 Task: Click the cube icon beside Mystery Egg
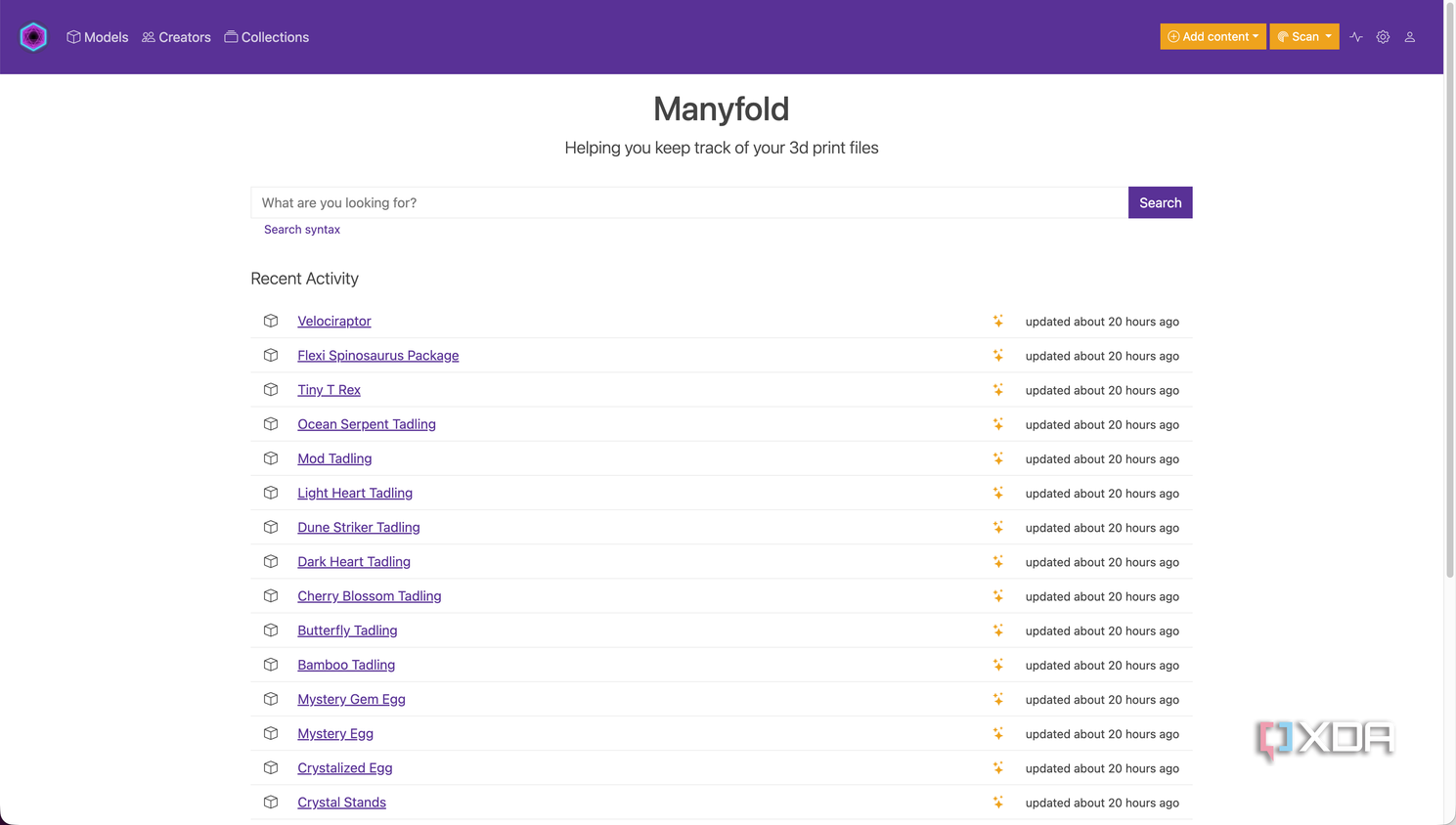(x=271, y=733)
